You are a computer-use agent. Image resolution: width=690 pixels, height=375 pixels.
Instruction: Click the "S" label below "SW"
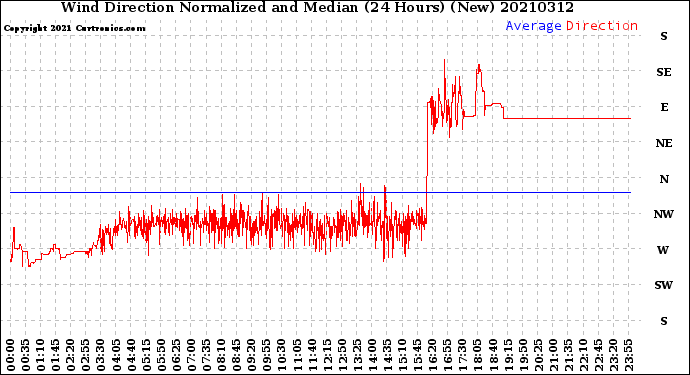[664, 321]
